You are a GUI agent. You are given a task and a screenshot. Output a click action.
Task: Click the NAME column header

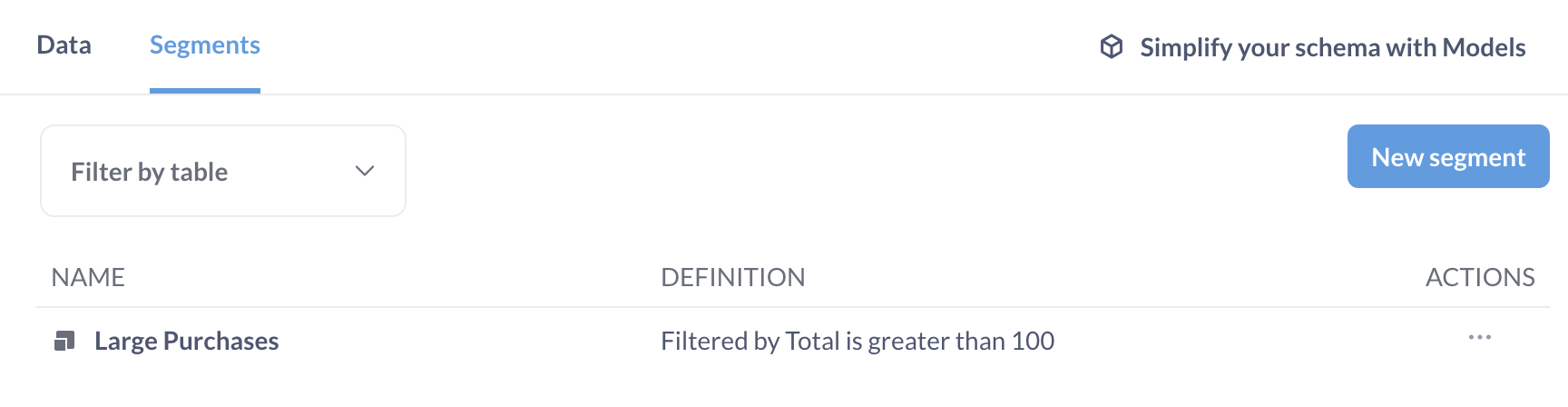coord(88,277)
